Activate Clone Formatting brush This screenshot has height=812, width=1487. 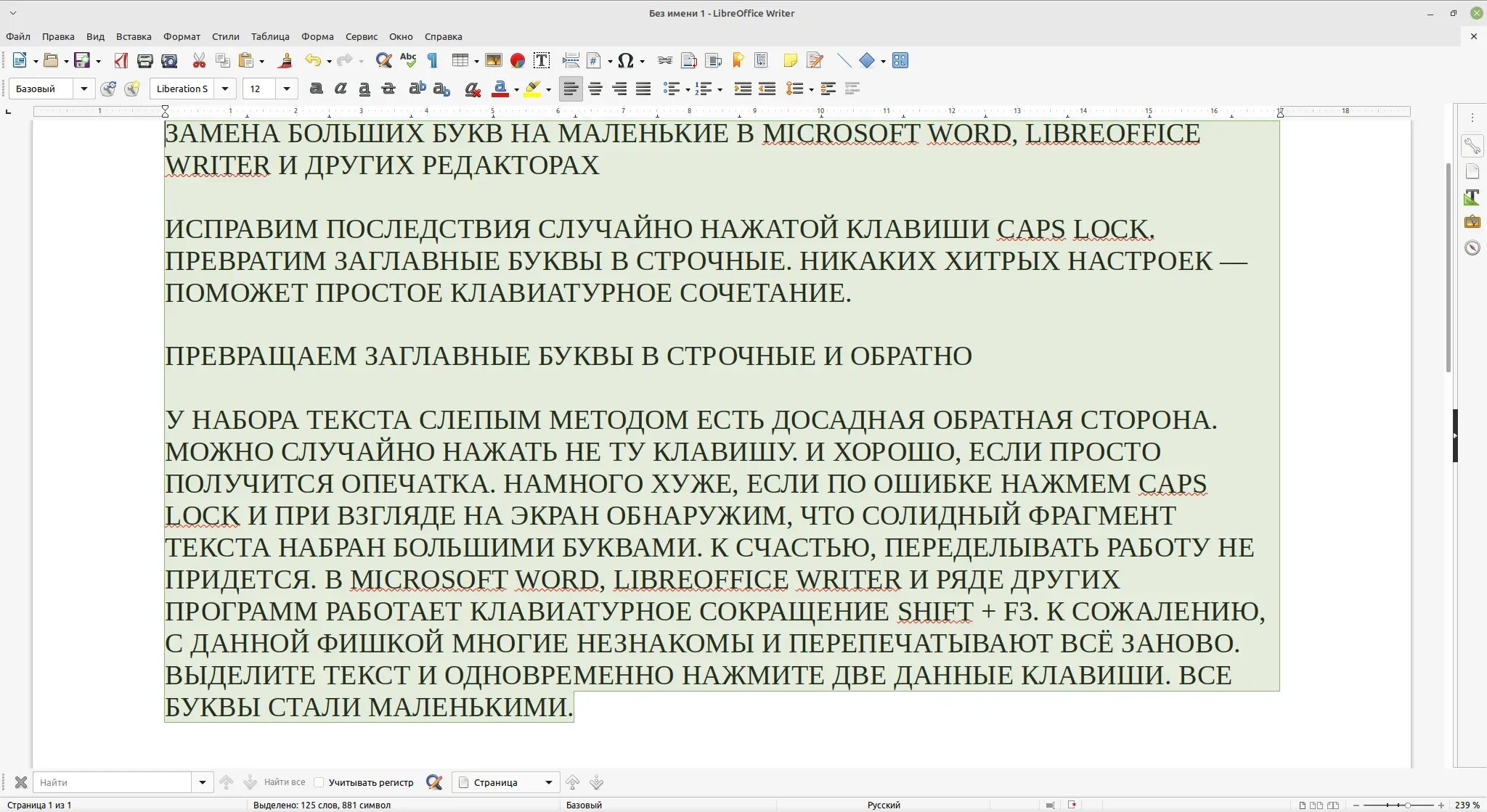point(285,61)
